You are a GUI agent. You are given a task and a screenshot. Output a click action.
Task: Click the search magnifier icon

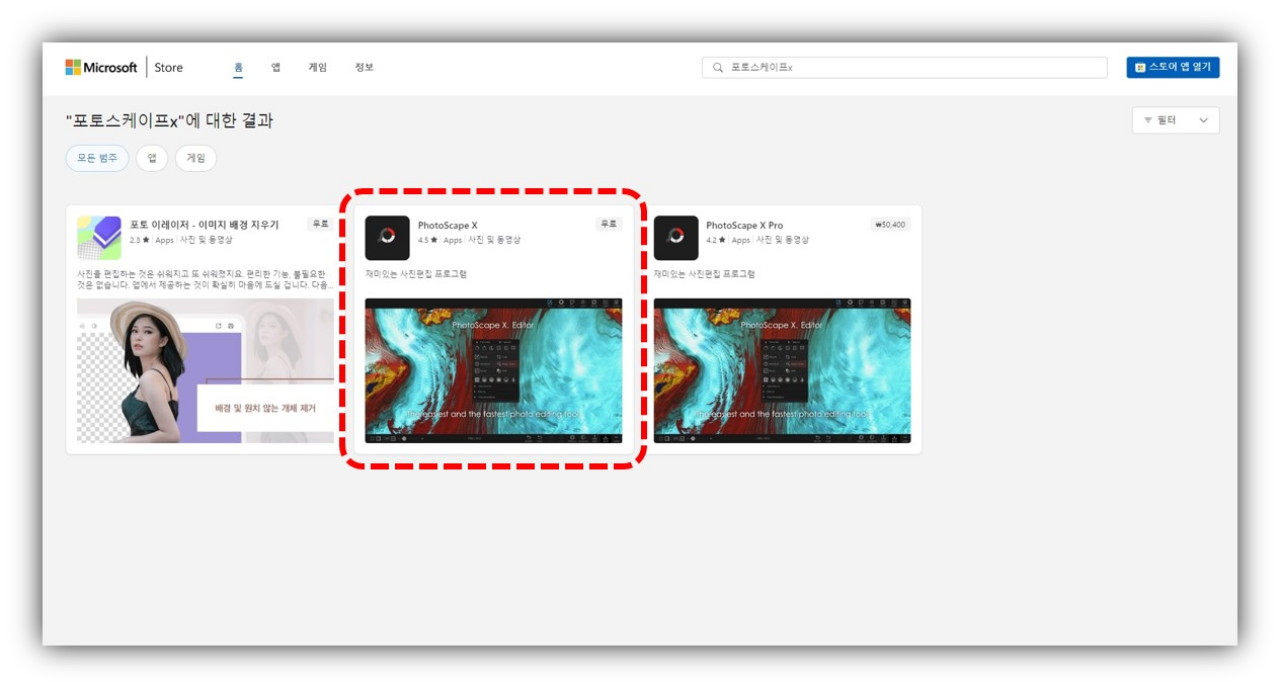[x=718, y=68]
